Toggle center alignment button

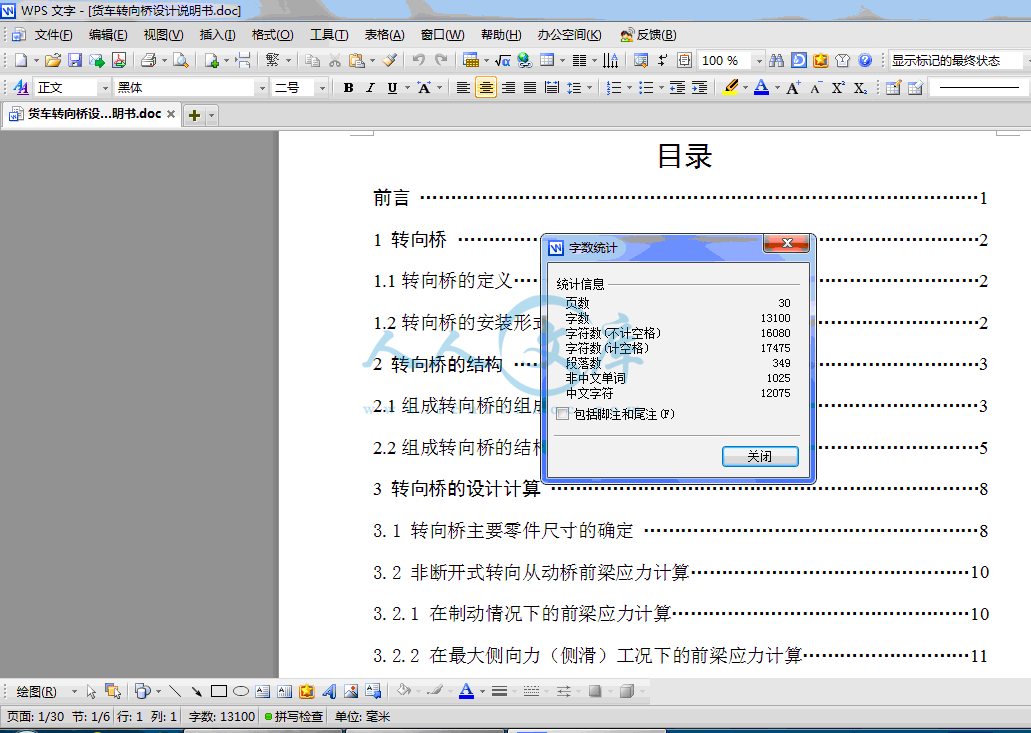point(486,87)
